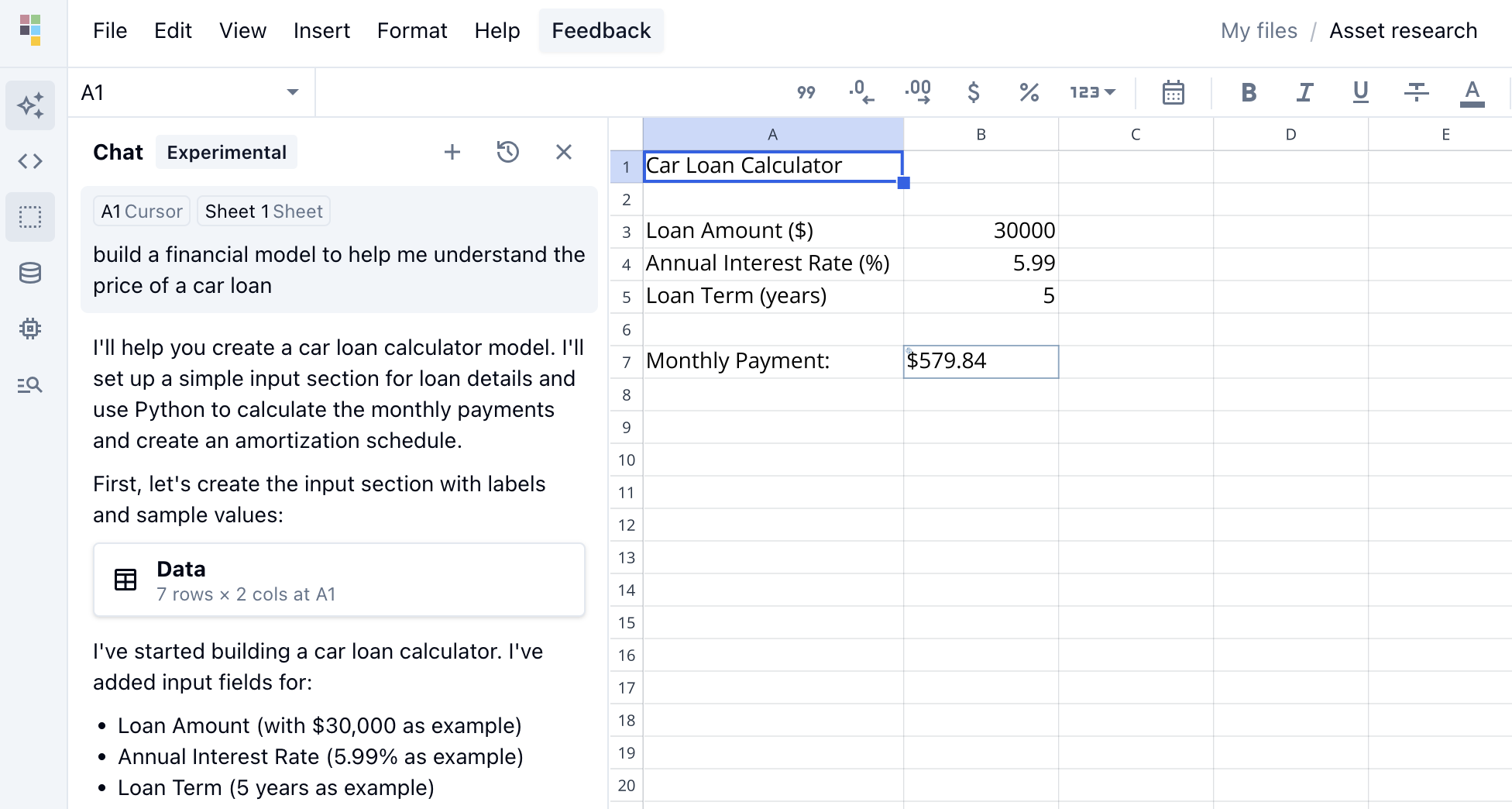Open the database connections icon
This screenshot has height=809, width=1512.
pos(30,273)
